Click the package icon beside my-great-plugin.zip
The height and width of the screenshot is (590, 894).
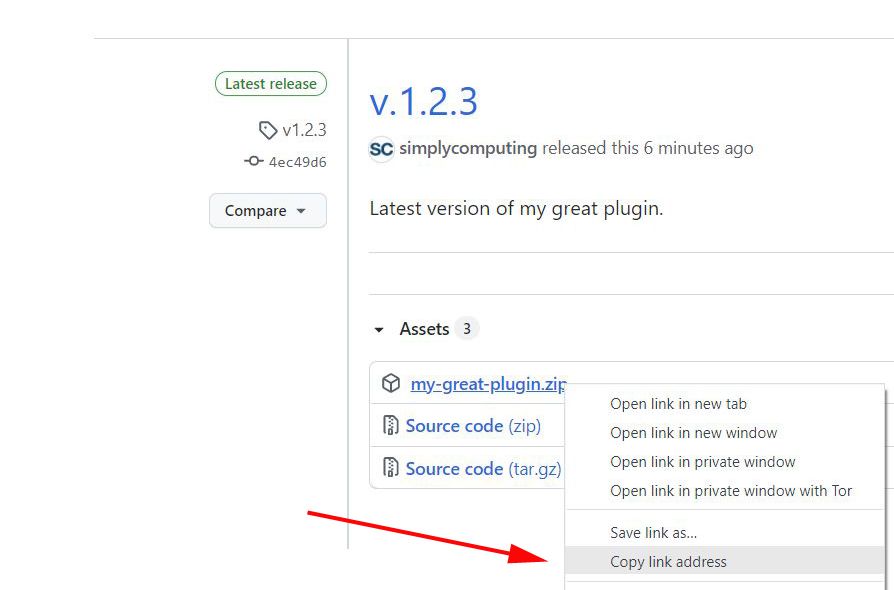pyautogui.click(x=391, y=383)
